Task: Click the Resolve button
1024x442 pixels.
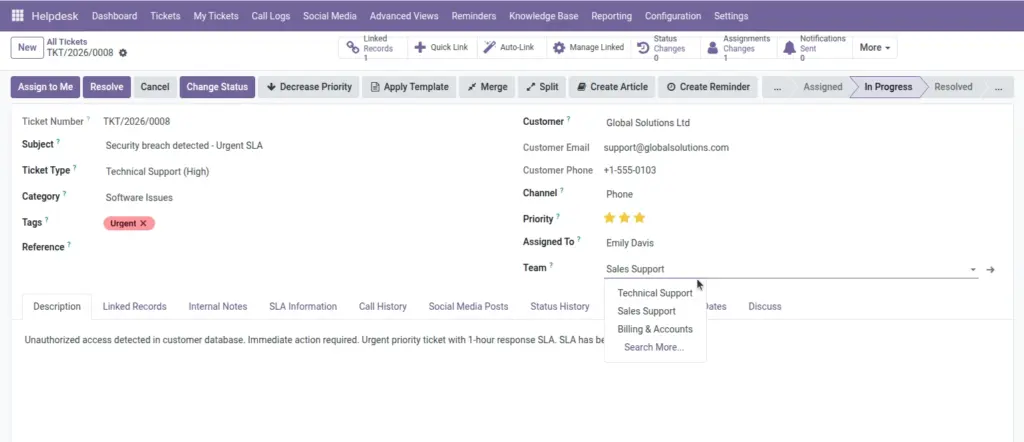Action: pyautogui.click(x=106, y=87)
